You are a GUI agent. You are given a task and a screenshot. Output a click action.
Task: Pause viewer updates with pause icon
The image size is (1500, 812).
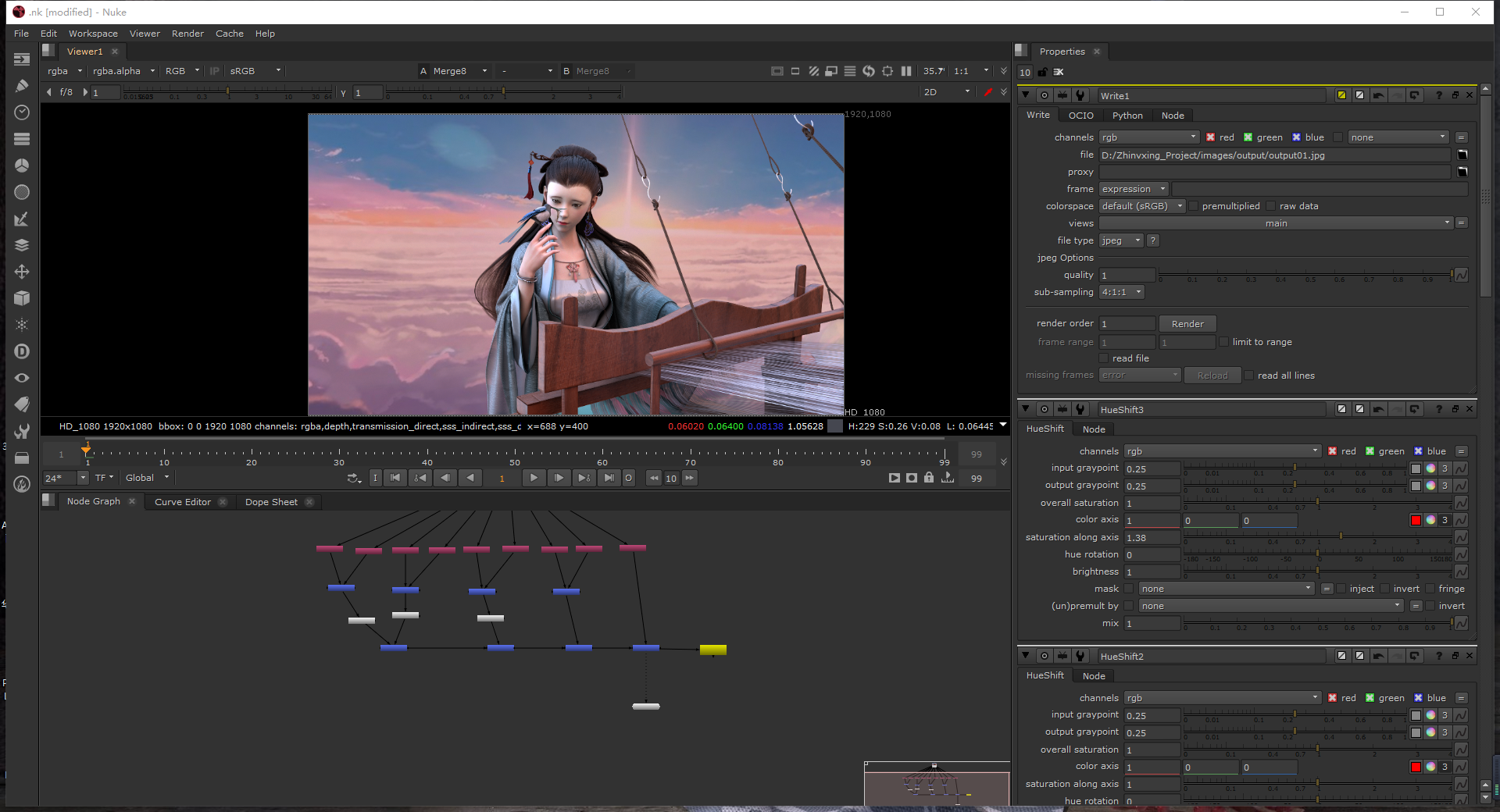(x=906, y=71)
